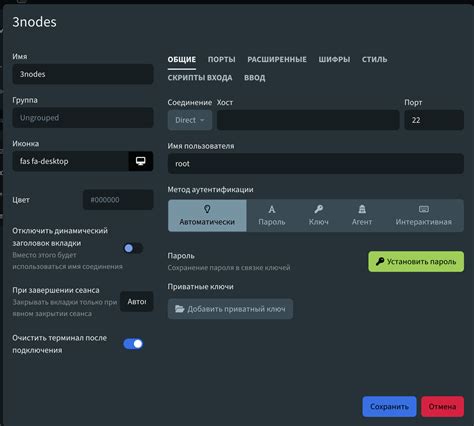The height and width of the screenshot is (426, 474).
Task: Open the Скрипты входа tab
Action: pyautogui.click(x=200, y=78)
